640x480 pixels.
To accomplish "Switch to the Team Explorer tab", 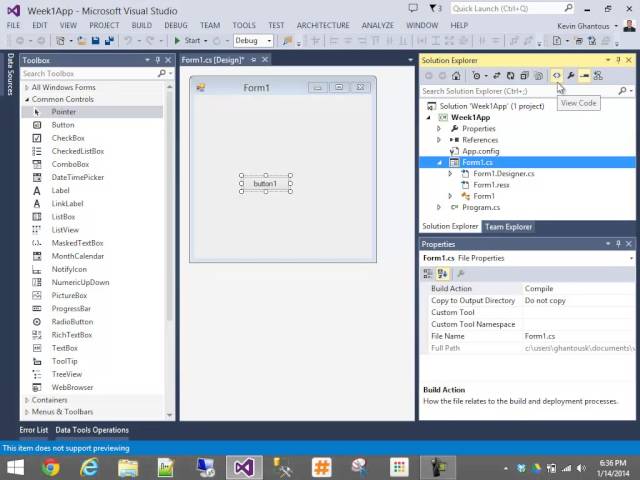I will pyautogui.click(x=508, y=227).
